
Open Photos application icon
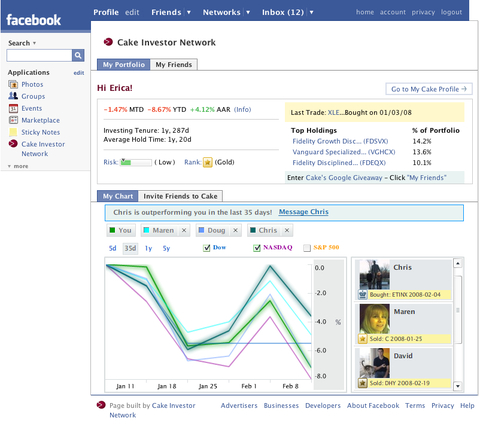[13, 84]
